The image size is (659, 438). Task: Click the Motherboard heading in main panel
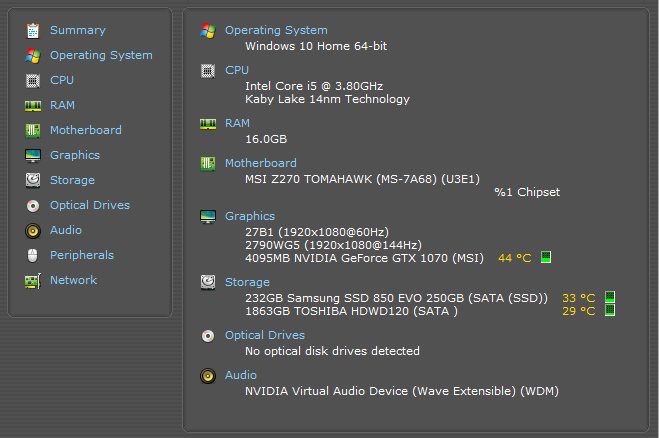coord(260,163)
